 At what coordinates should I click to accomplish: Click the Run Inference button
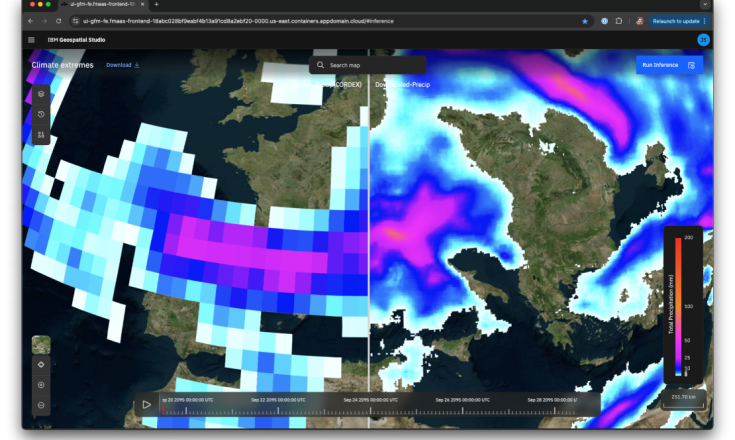coord(669,65)
